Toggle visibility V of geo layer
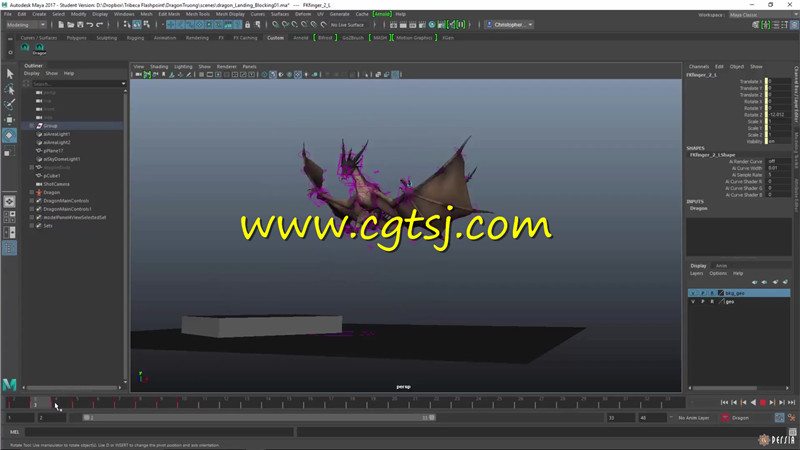The image size is (800, 450). (692, 302)
